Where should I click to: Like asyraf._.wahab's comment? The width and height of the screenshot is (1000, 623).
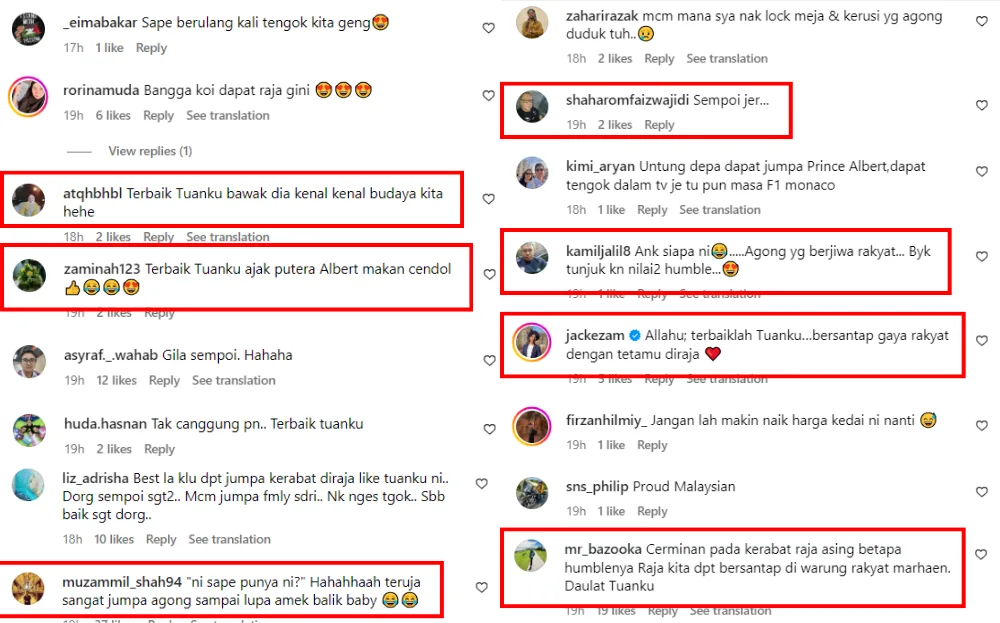click(489, 360)
